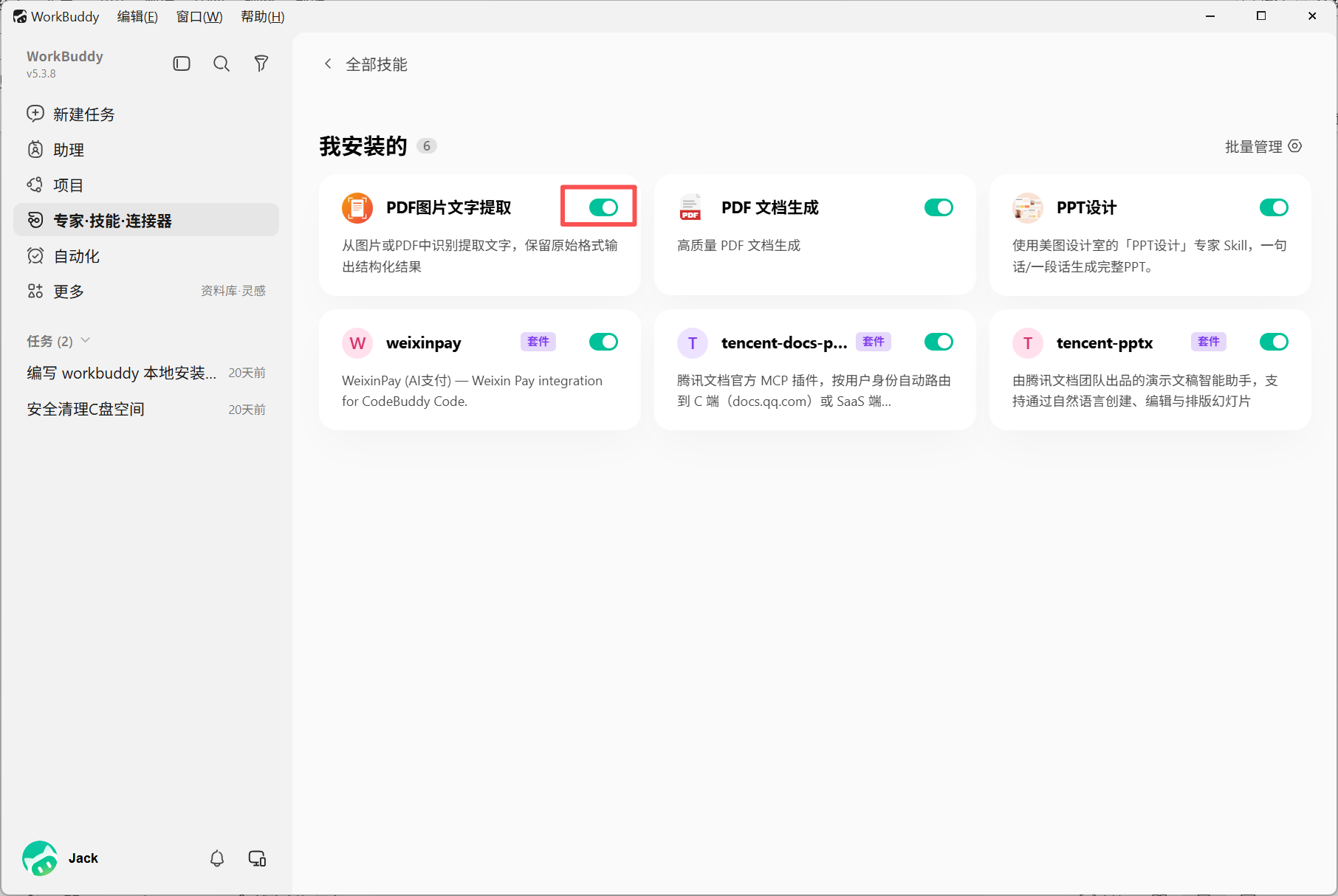Collapse the 任务 (2) list chevron
Viewport: 1338px width, 896px height.
[86, 340]
